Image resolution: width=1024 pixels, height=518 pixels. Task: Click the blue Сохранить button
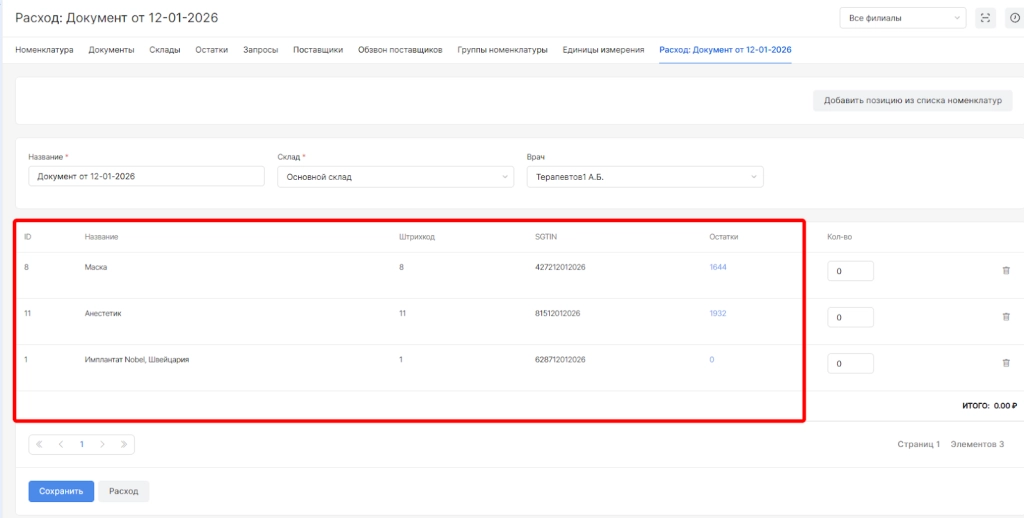[61, 491]
